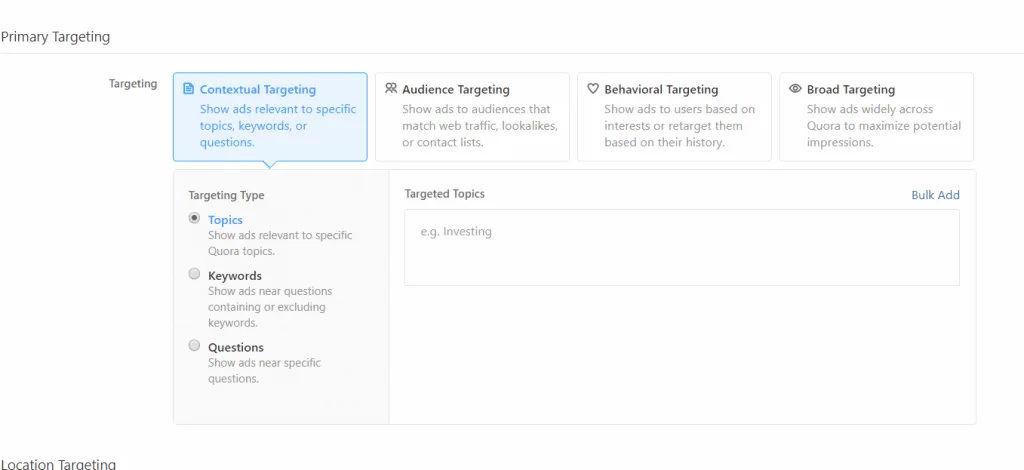Screen dimensions: 1024x470
Task: Click 'Show ads to audiences that match' description
Action: click(x=480, y=125)
